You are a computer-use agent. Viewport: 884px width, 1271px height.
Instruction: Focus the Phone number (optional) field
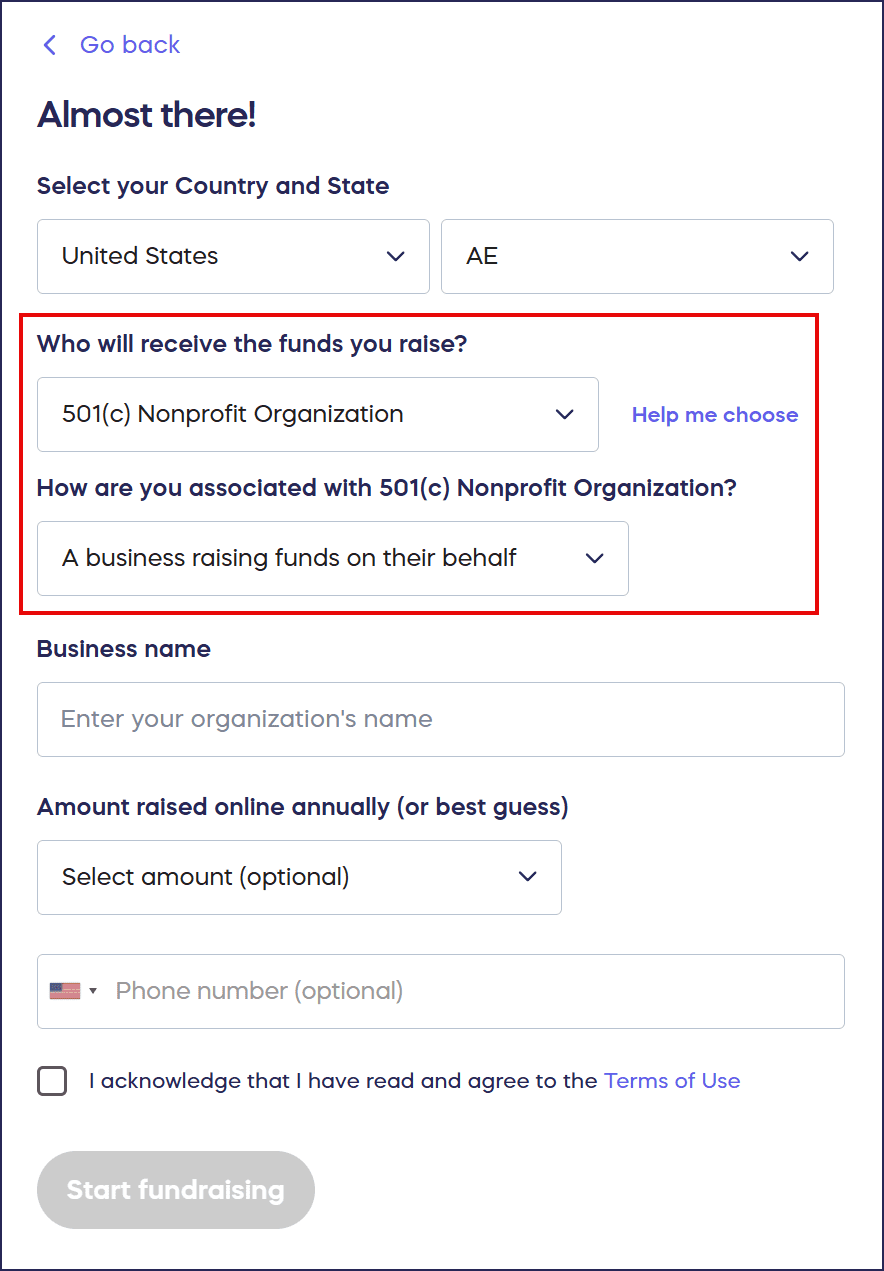coord(470,991)
